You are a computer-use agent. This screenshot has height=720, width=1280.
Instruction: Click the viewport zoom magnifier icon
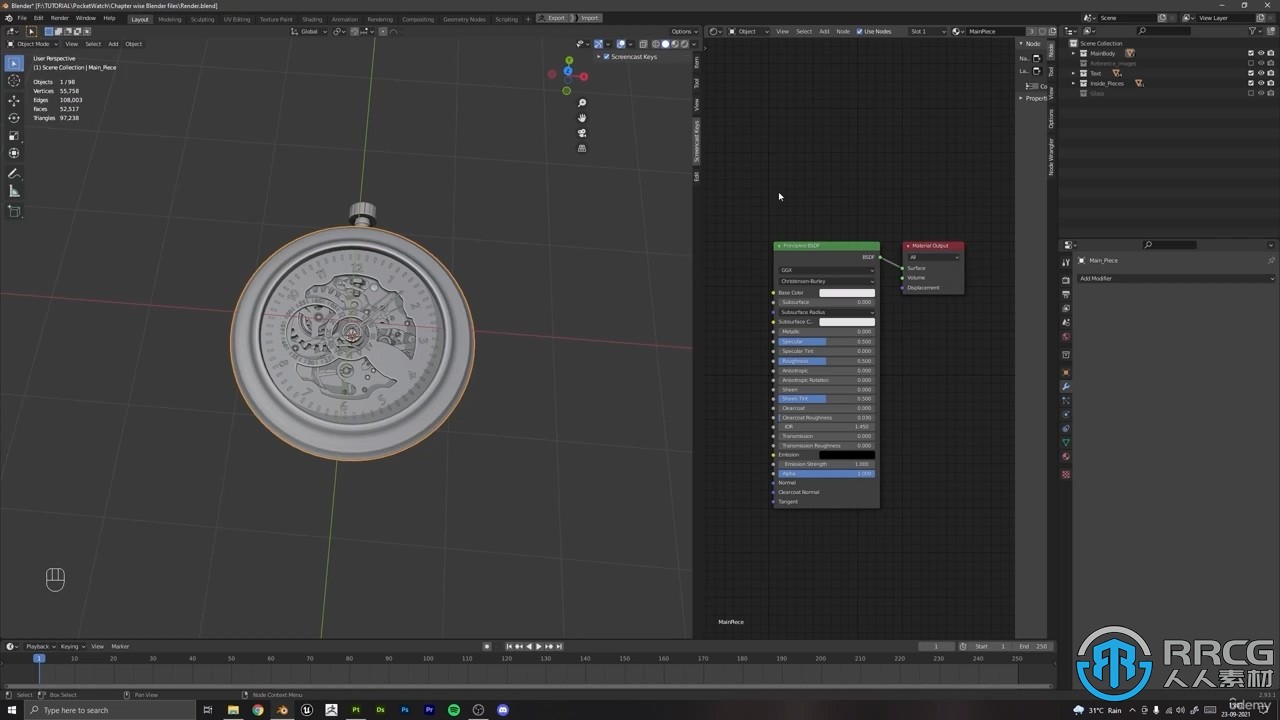tap(582, 103)
